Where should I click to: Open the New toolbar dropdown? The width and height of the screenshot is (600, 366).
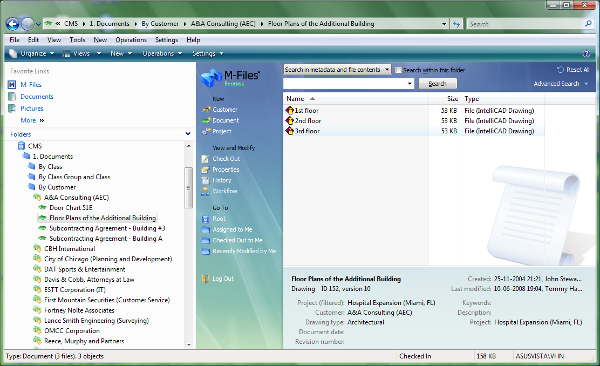tap(121, 54)
